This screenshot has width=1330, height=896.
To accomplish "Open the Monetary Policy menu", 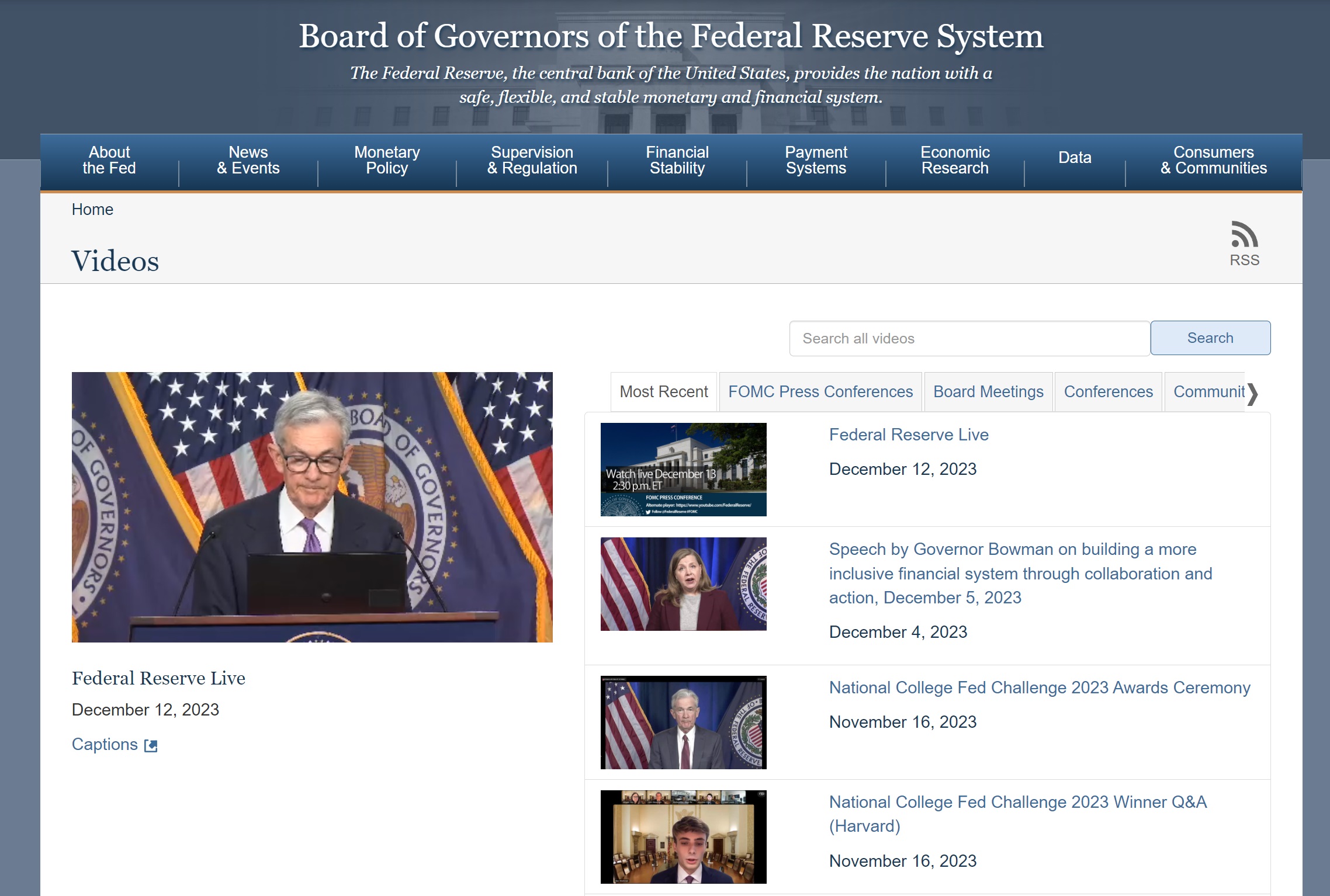I will (x=387, y=161).
